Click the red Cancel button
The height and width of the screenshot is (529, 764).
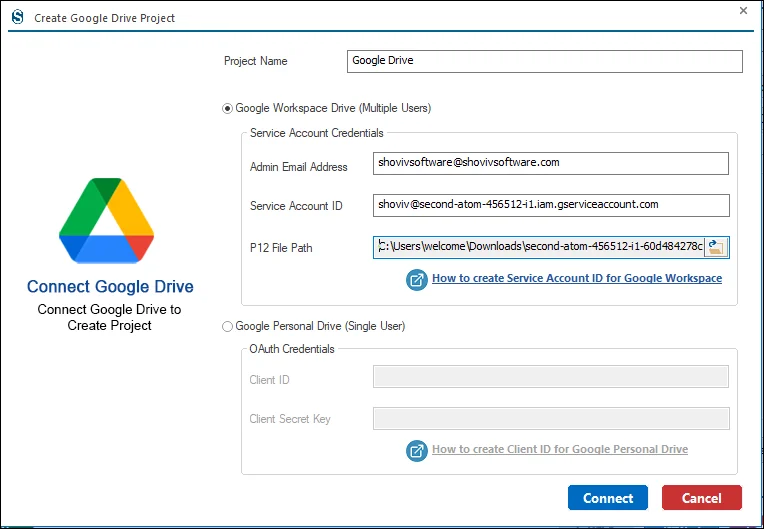tap(702, 498)
